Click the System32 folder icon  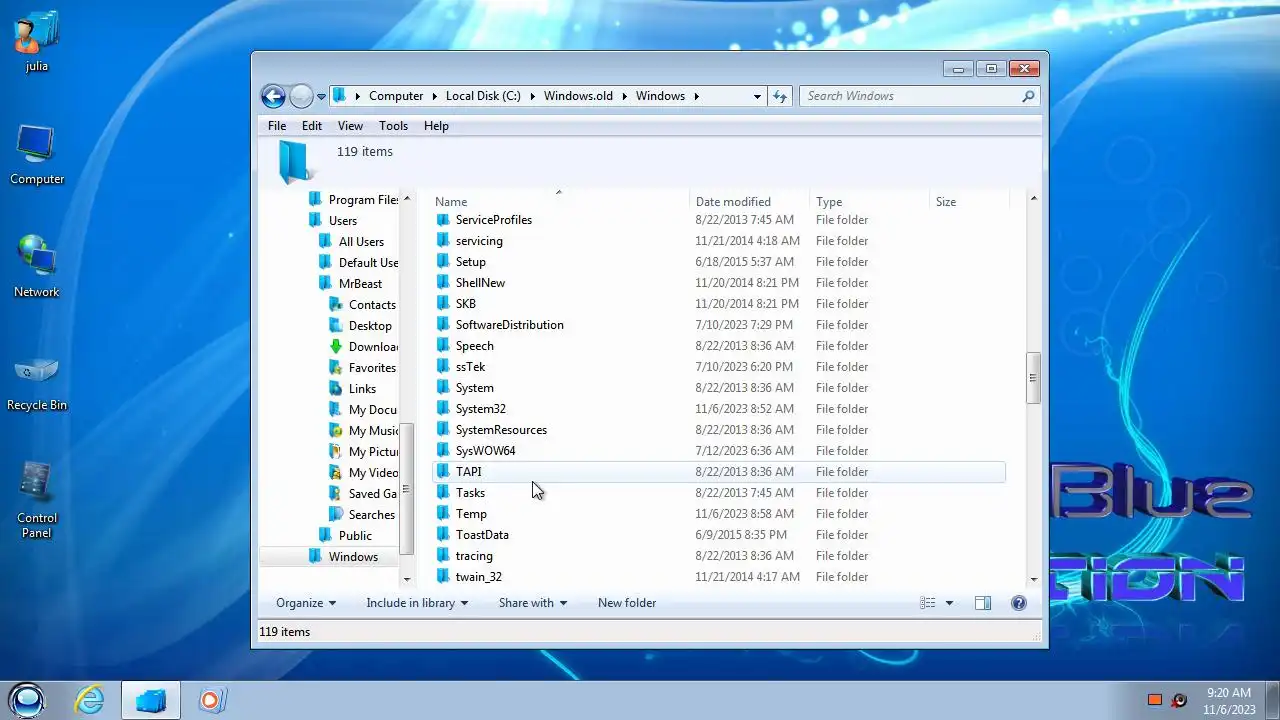pyautogui.click(x=443, y=408)
